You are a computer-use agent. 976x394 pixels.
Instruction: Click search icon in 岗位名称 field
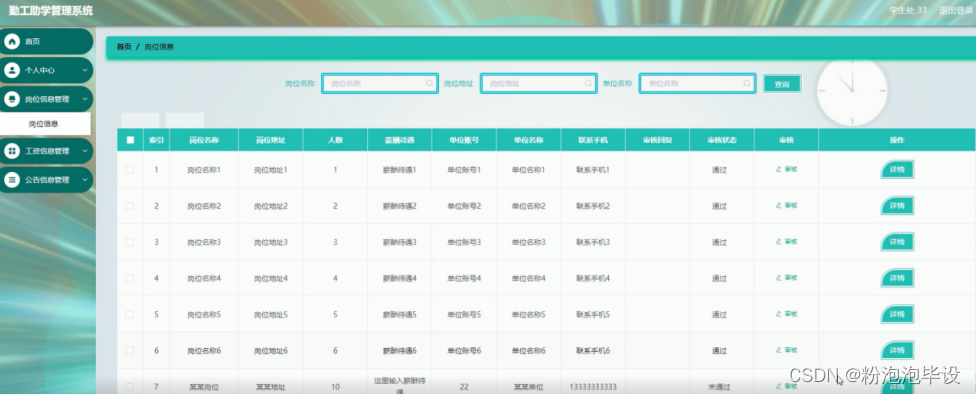(x=429, y=83)
